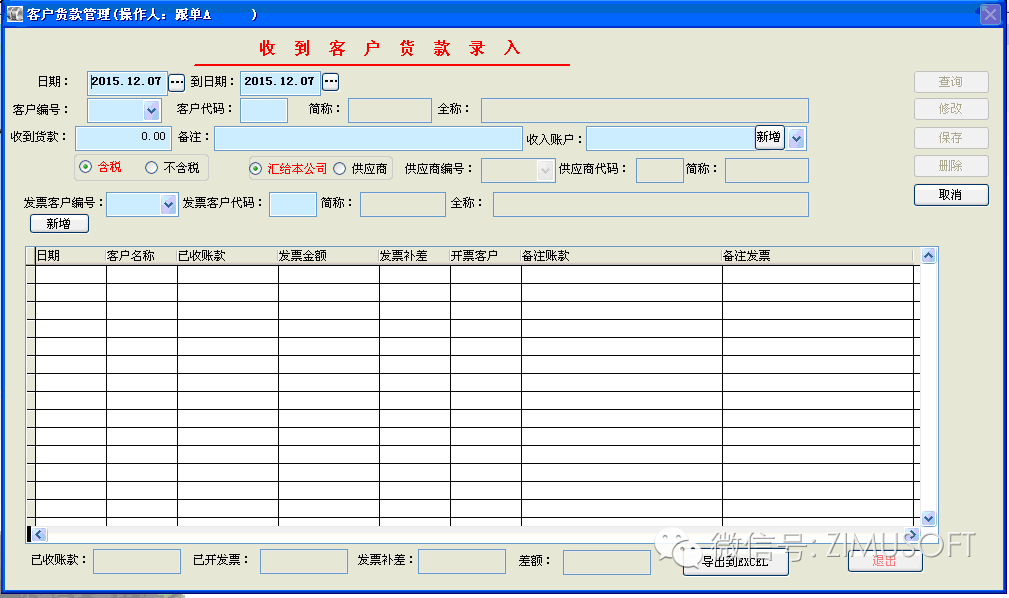Click the scroll down arrow of table
The height and width of the screenshot is (598, 1009).
pyautogui.click(x=928, y=519)
